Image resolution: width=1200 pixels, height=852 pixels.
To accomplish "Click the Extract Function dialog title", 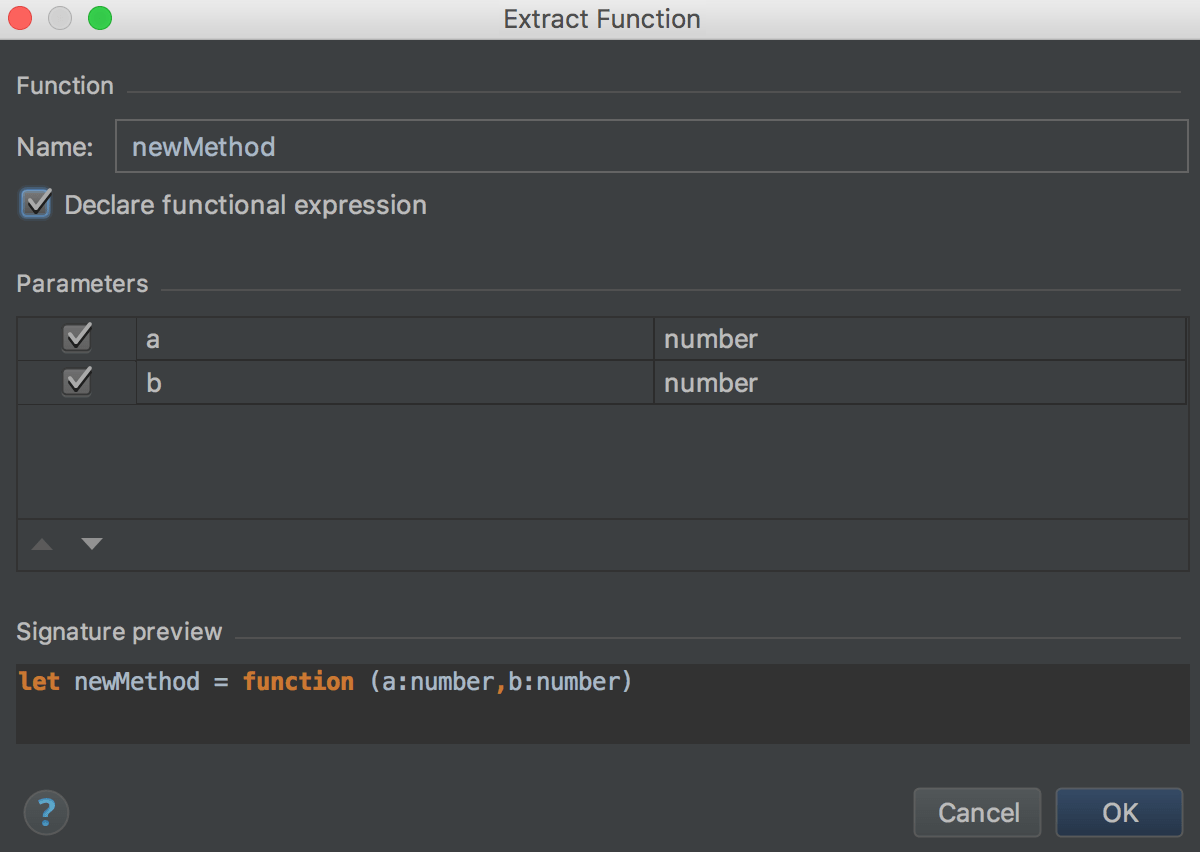I will (600, 18).
